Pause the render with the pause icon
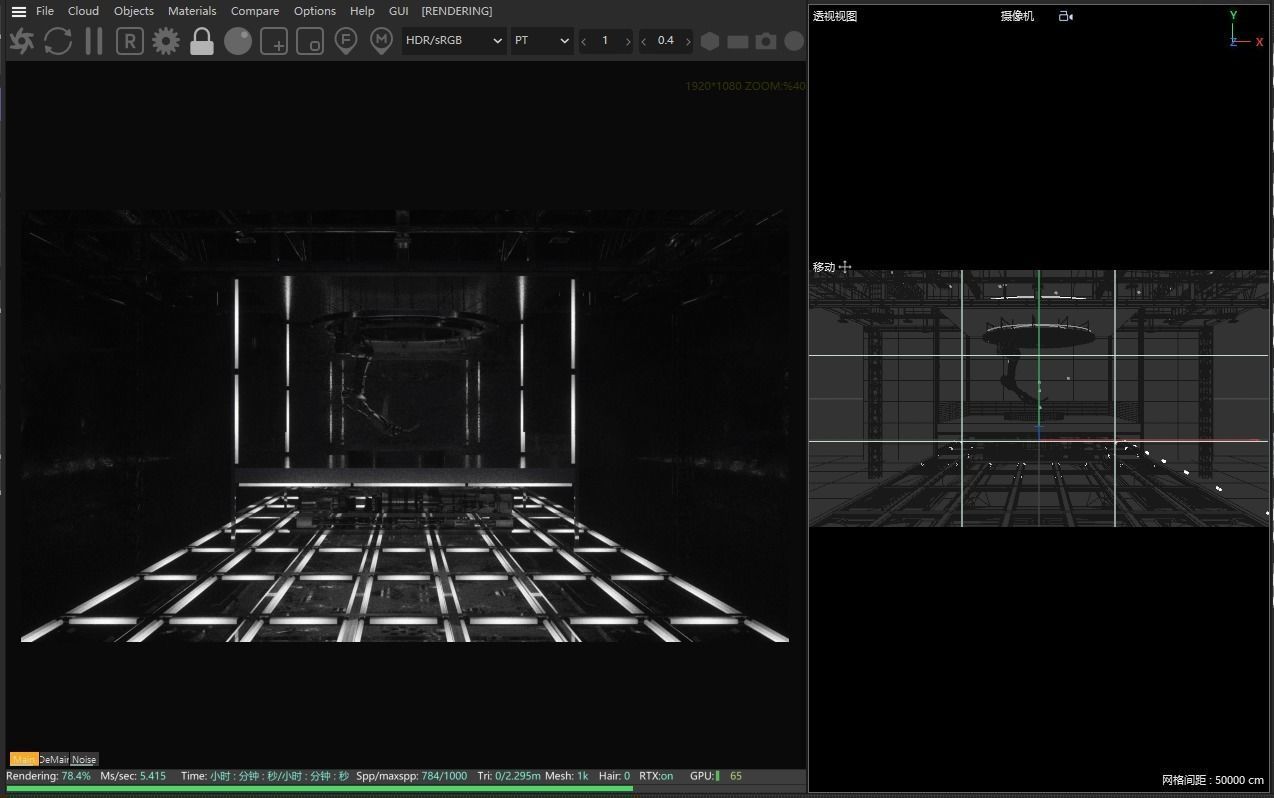 pyautogui.click(x=94, y=41)
